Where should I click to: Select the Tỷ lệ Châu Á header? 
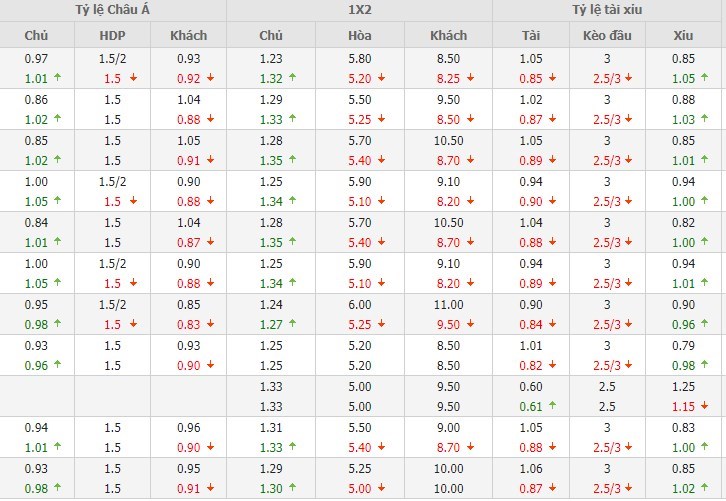click(x=113, y=10)
